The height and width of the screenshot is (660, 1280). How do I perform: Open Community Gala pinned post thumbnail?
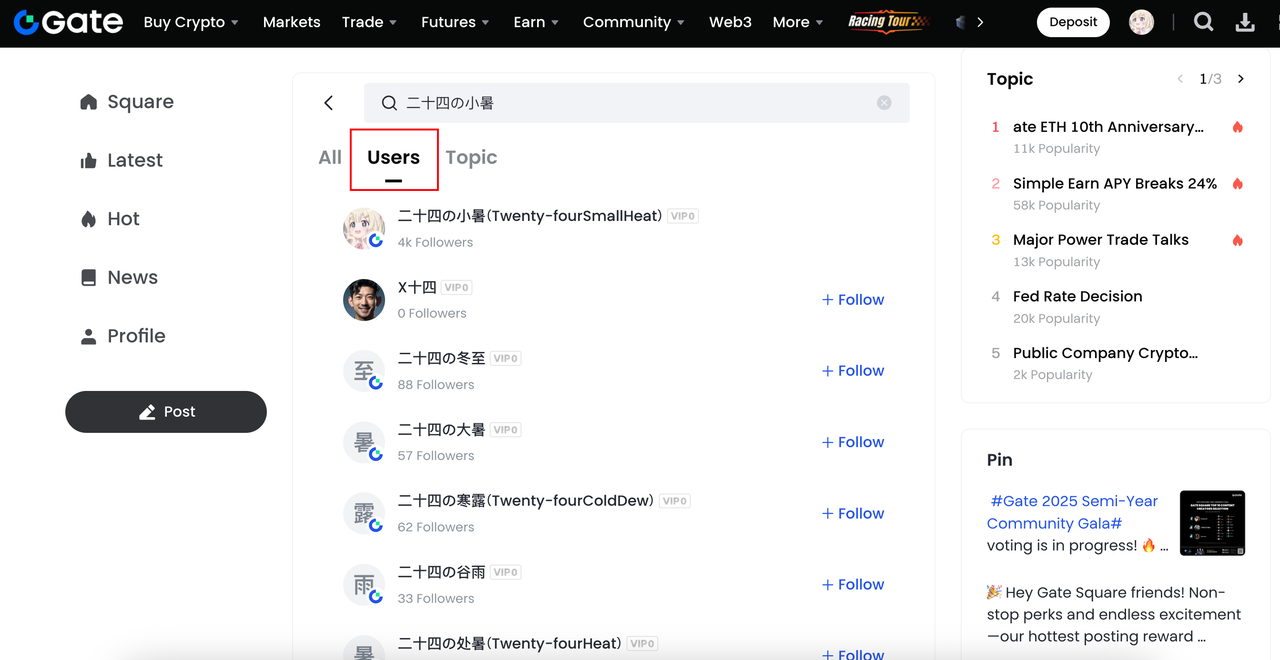[x=1212, y=523]
